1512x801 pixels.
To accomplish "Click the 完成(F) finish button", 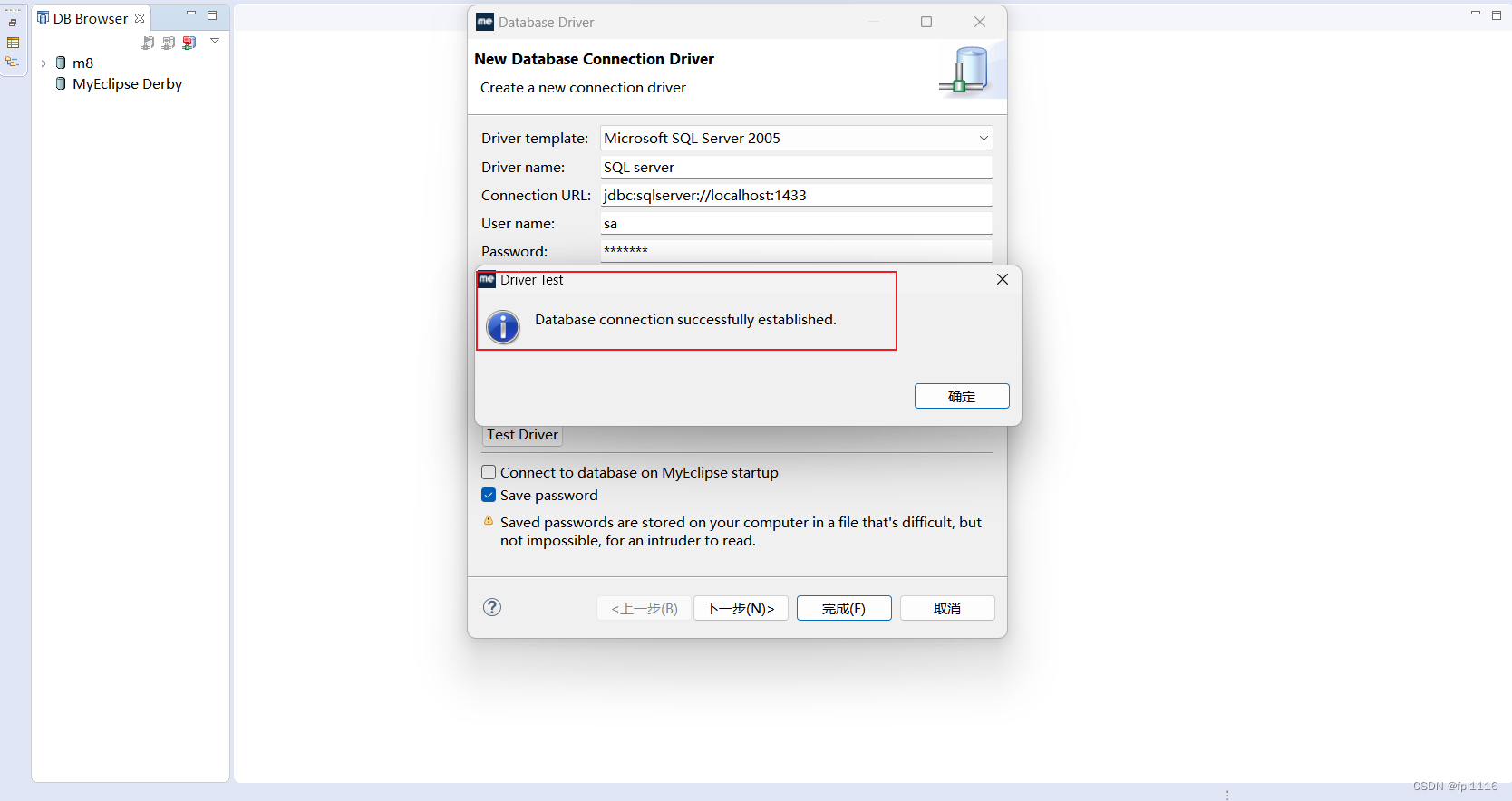I will coord(844,608).
